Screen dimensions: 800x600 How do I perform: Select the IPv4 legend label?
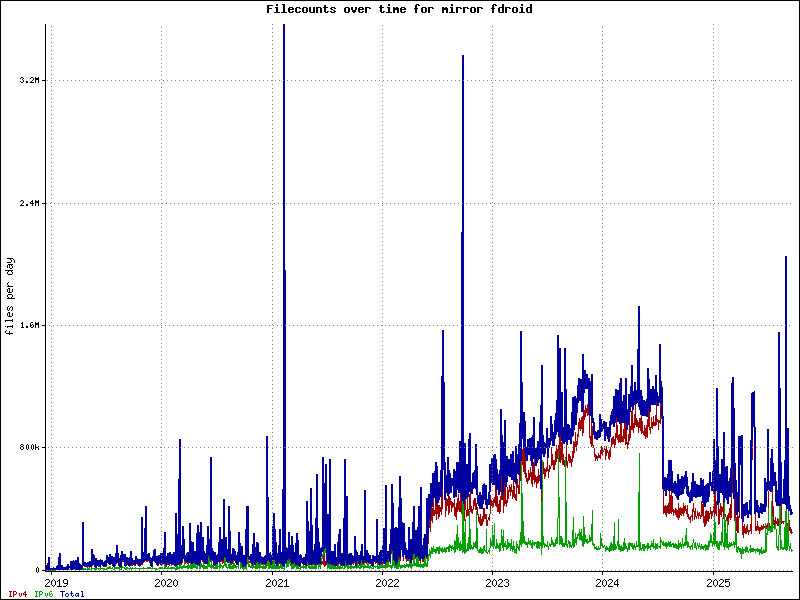point(17,594)
